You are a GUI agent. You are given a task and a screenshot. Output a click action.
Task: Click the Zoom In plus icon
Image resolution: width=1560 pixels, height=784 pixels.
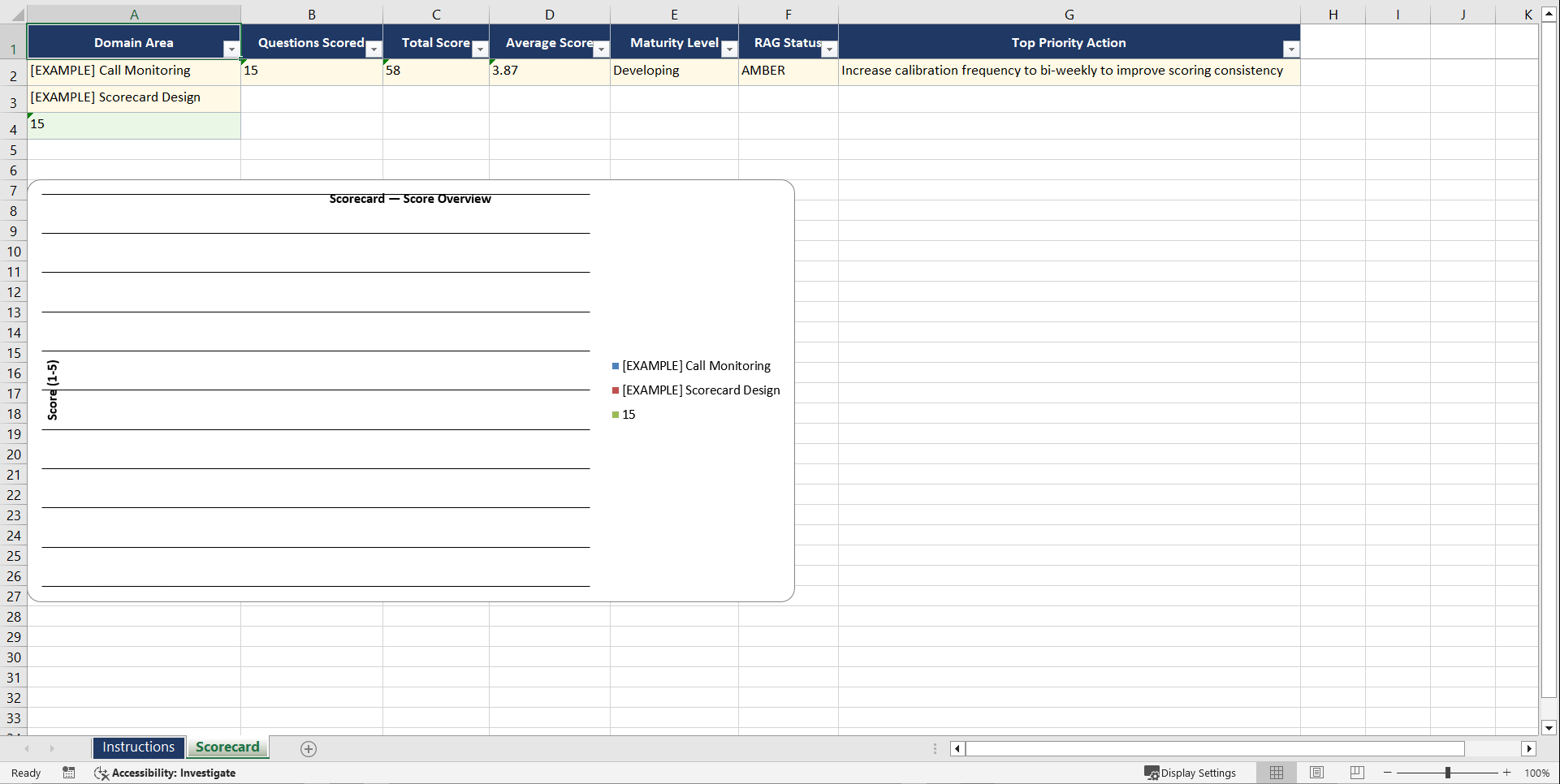(x=1506, y=773)
